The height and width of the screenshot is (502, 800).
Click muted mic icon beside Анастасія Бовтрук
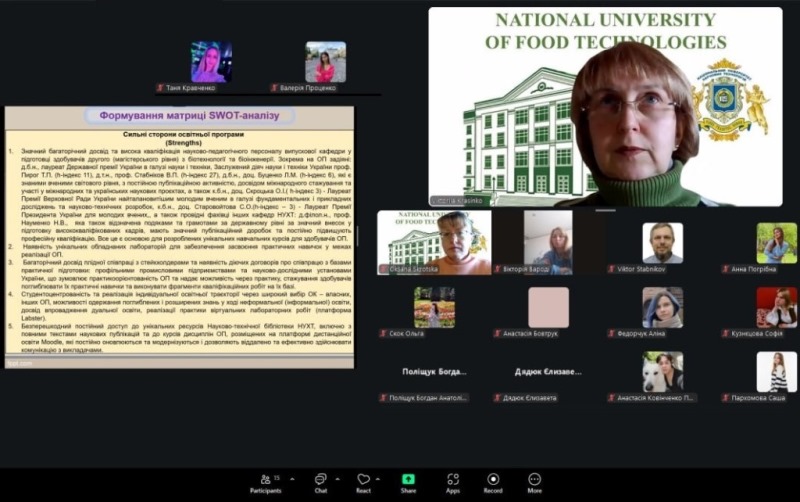(497, 333)
